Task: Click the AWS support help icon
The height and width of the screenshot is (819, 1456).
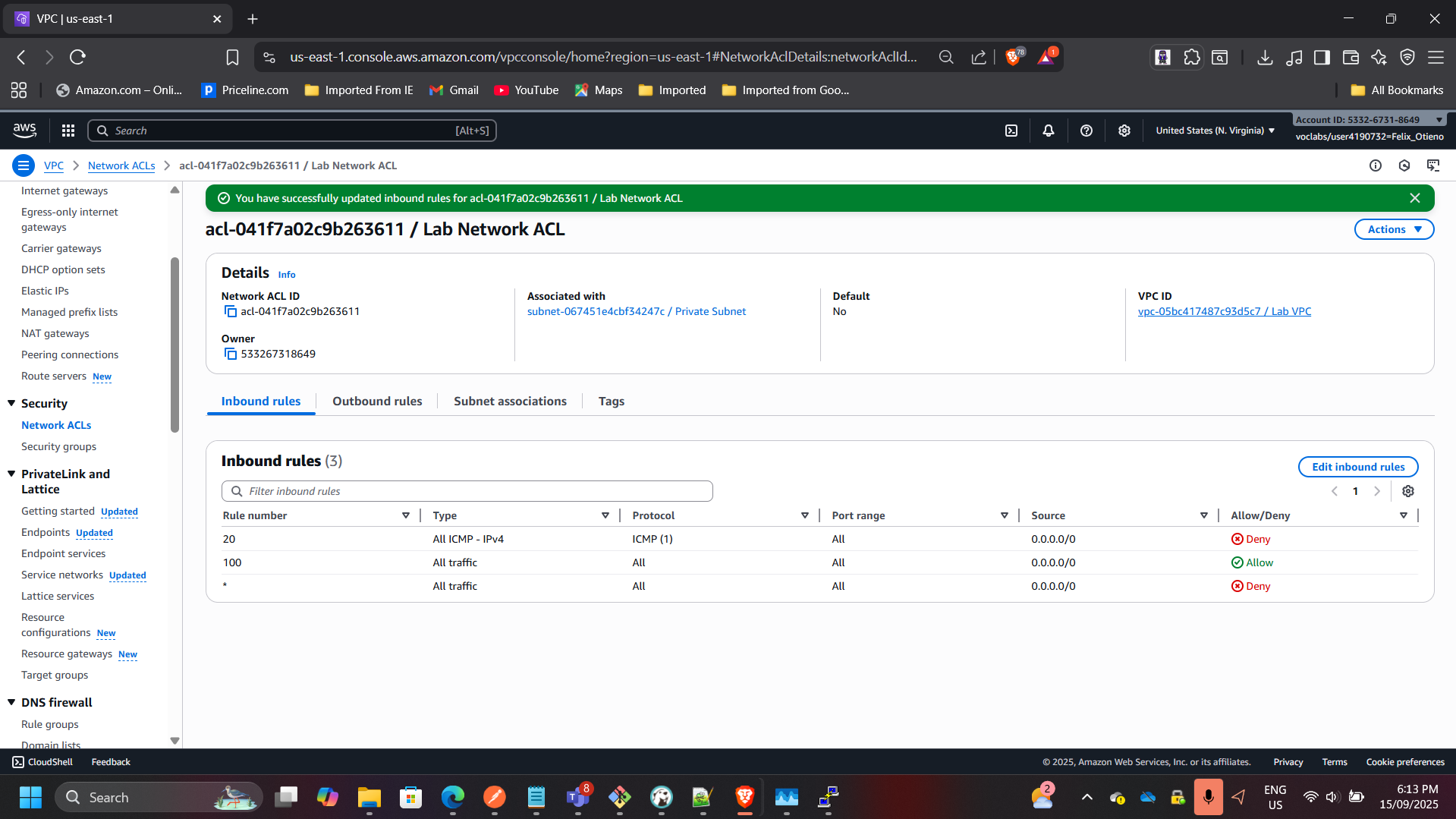Action: 1086,131
